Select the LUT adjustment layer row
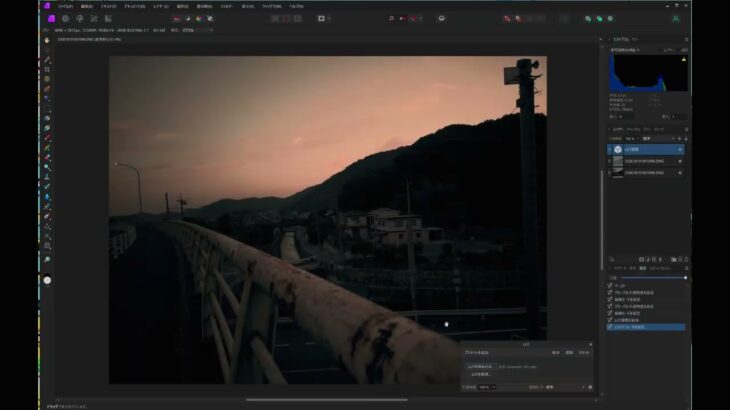The height and width of the screenshot is (410, 730). click(646, 149)
